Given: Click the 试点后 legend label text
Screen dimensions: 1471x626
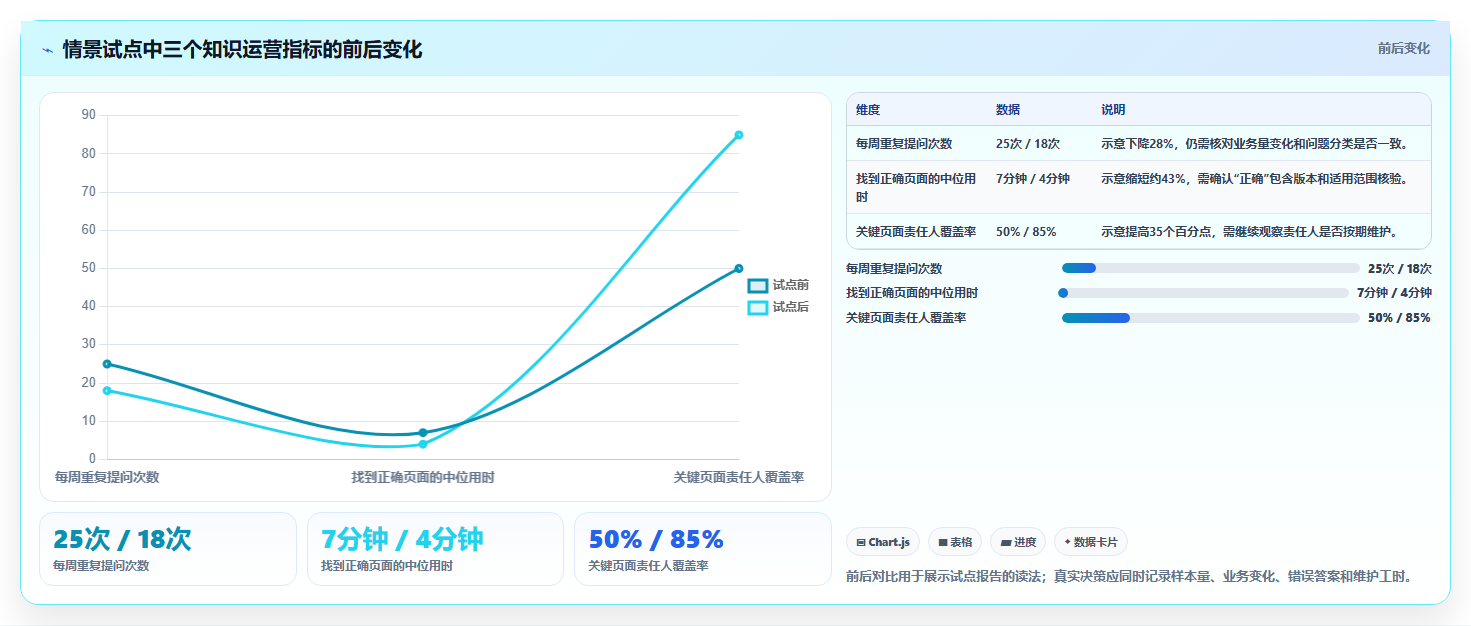Looking at the screenshot, I should 790,308.
